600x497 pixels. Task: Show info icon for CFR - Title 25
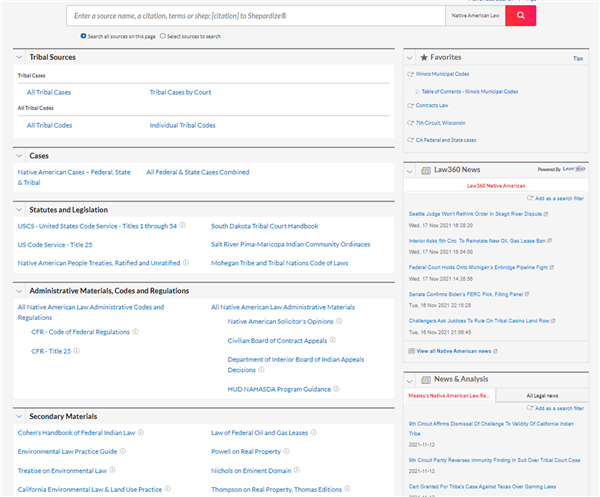click(x=77, y=350)
